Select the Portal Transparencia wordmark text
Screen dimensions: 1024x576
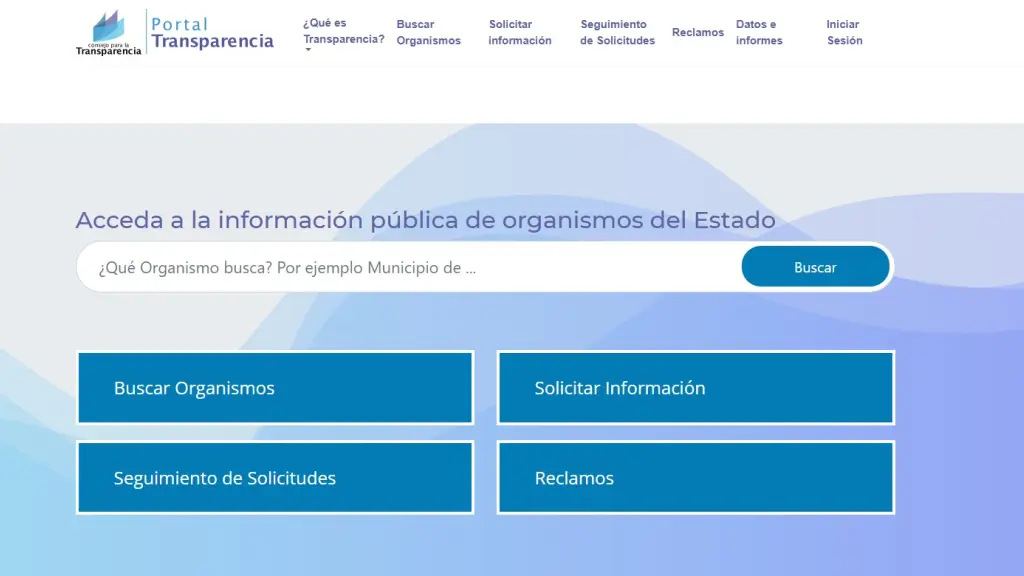[x=213, y=30]
